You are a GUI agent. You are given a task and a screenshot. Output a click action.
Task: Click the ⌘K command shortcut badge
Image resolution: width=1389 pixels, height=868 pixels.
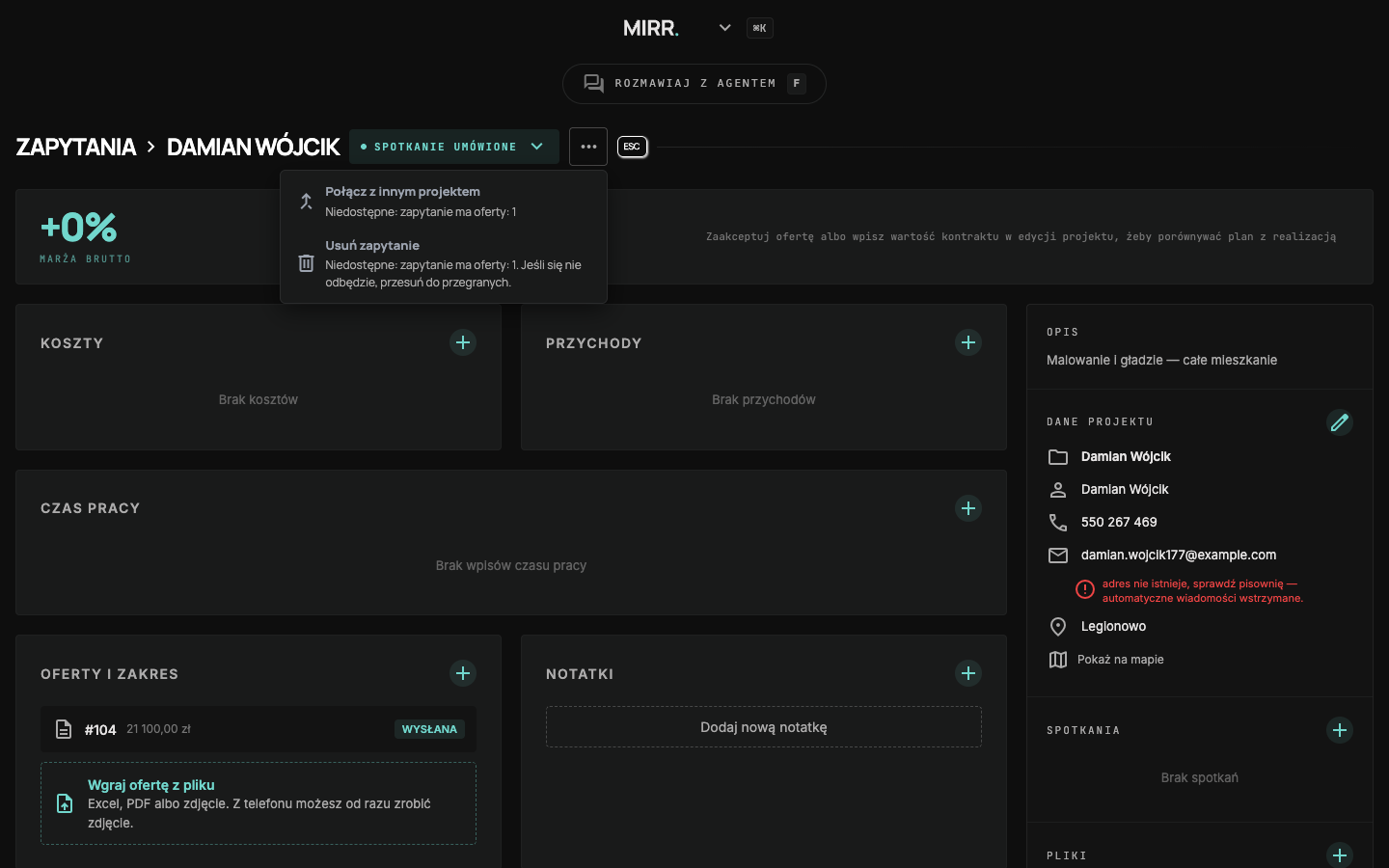coord(760,28)
